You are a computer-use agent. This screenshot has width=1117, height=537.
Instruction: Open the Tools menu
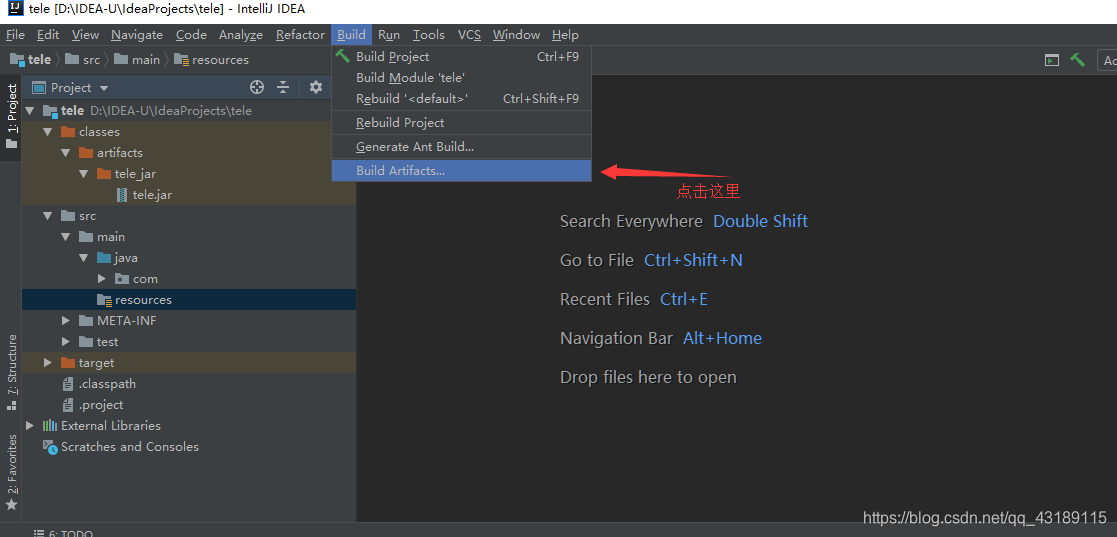[x=429, y=34]
